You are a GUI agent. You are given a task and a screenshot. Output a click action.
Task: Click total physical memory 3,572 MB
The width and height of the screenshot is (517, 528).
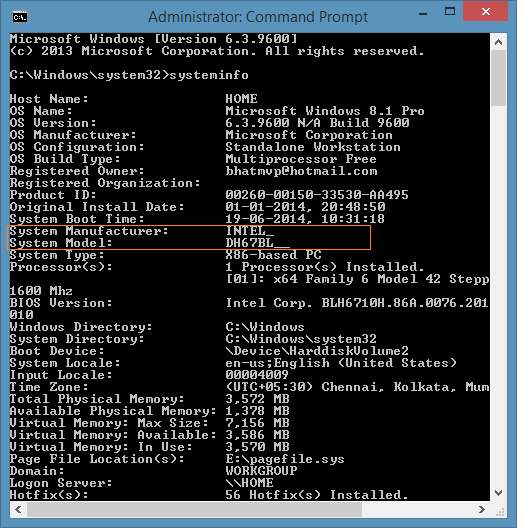pos(257,399)
